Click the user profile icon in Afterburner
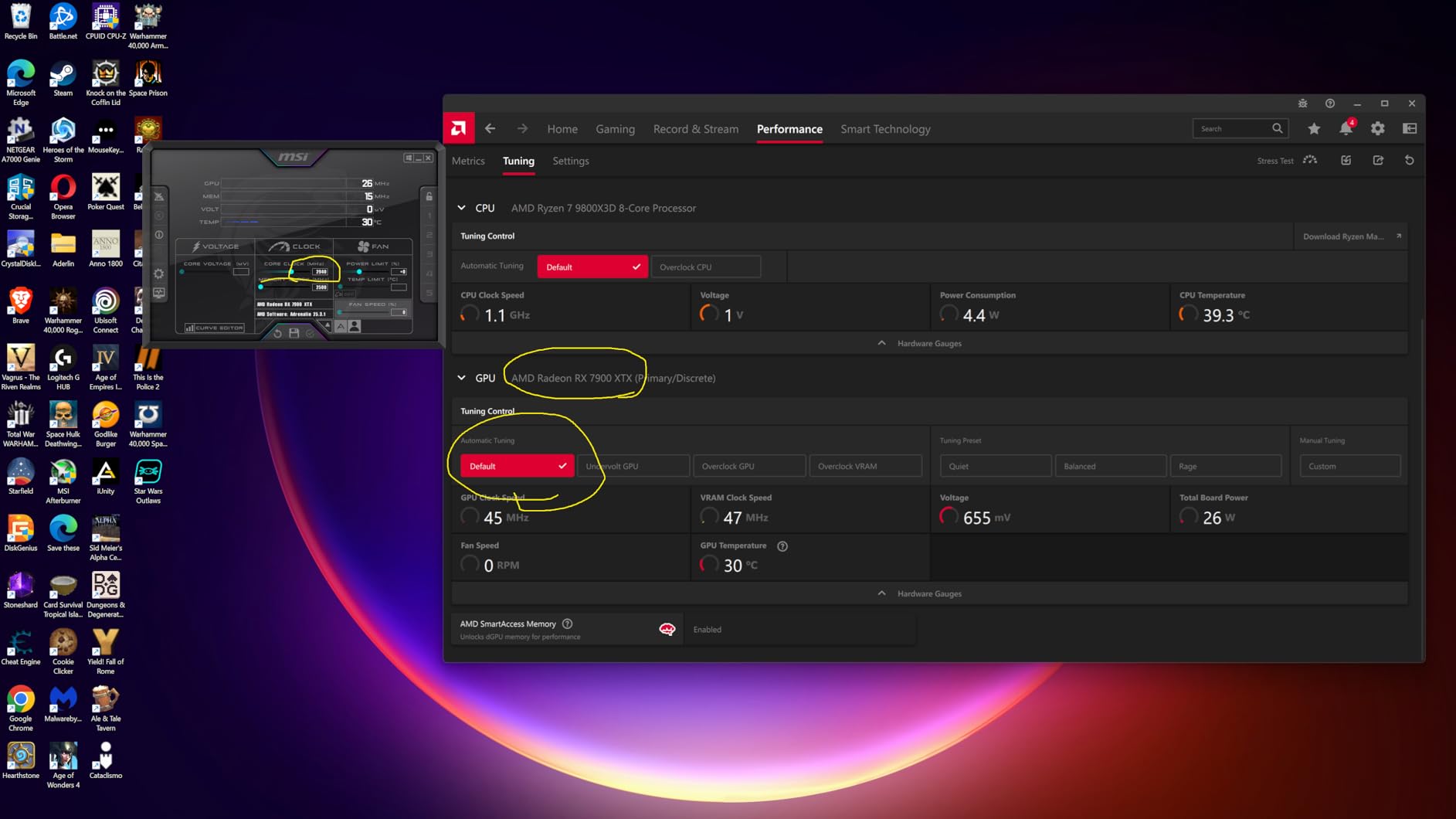The width and height of the screenshot is (1456, 819). click(355, 327)
